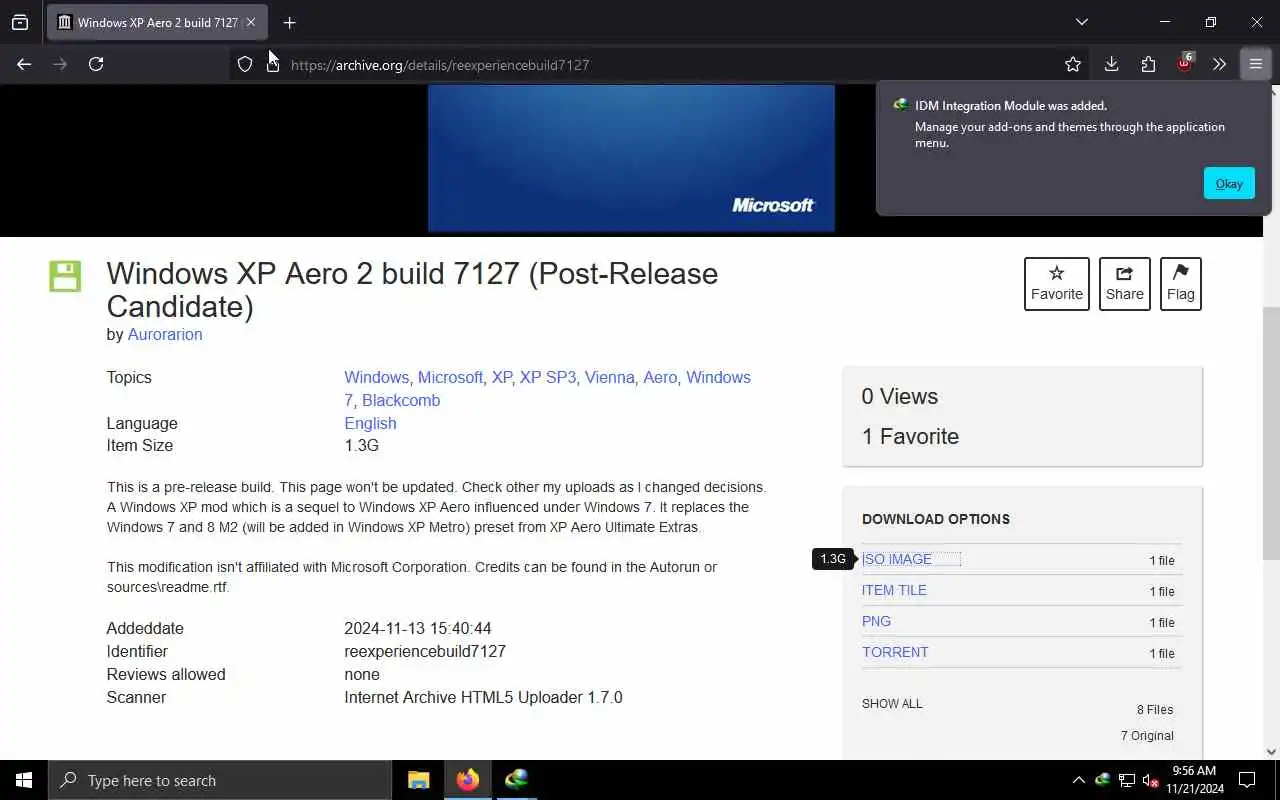Open the Aero topic link
The width and height of the screenshot is (1280, 800).
coord(660,377)
